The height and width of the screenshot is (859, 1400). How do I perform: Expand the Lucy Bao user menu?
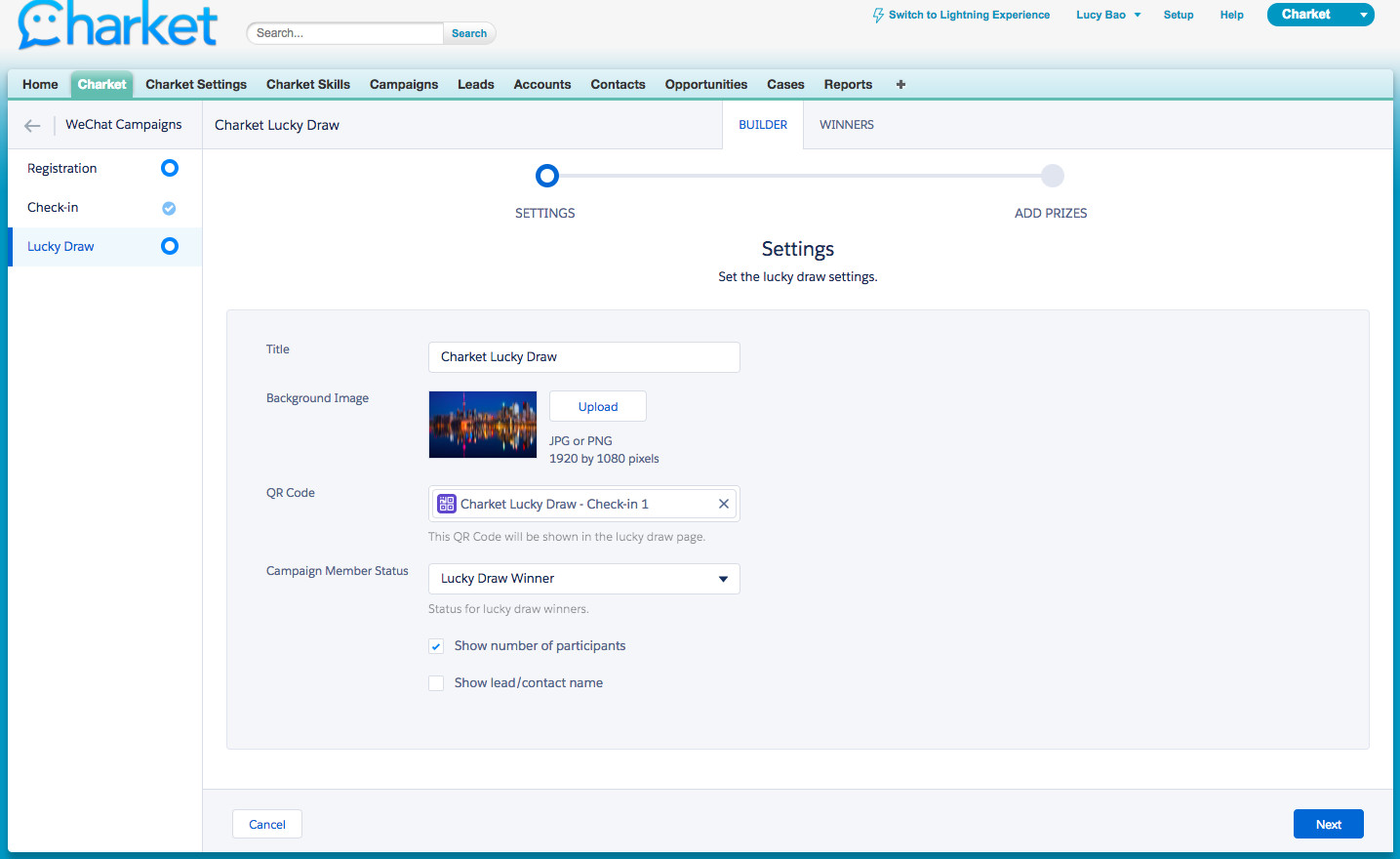tap(1108, 15)
